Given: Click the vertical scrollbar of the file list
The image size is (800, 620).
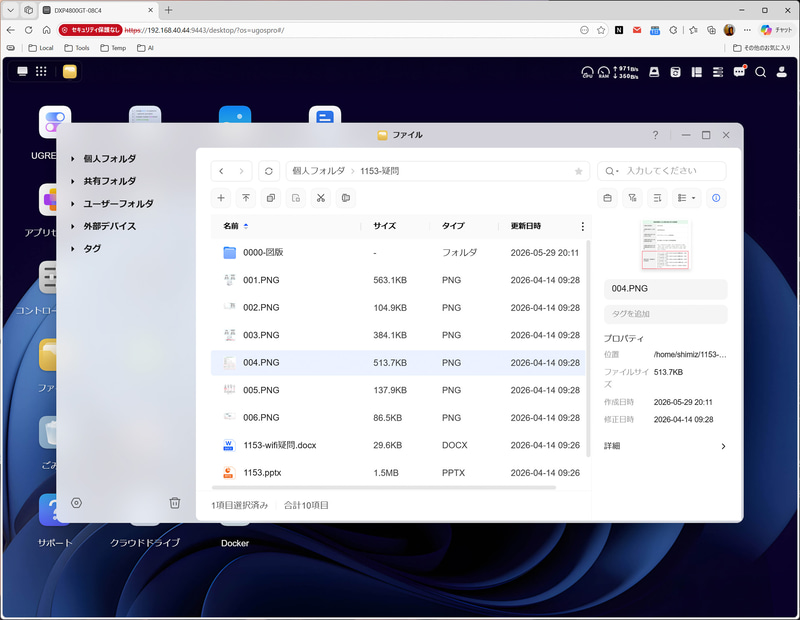Looking at the screenshot, I should click(588, 348).
